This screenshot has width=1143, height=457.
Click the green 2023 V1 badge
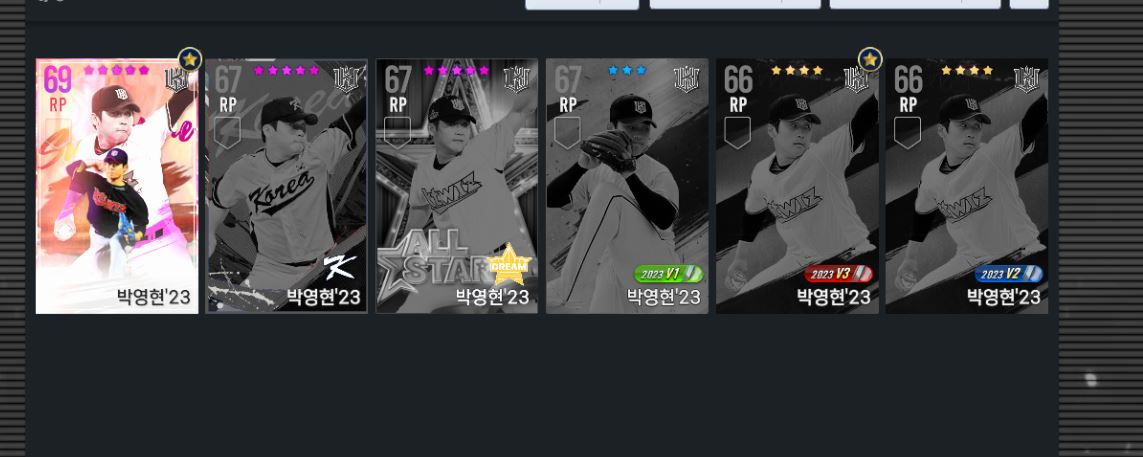[668, 274]
